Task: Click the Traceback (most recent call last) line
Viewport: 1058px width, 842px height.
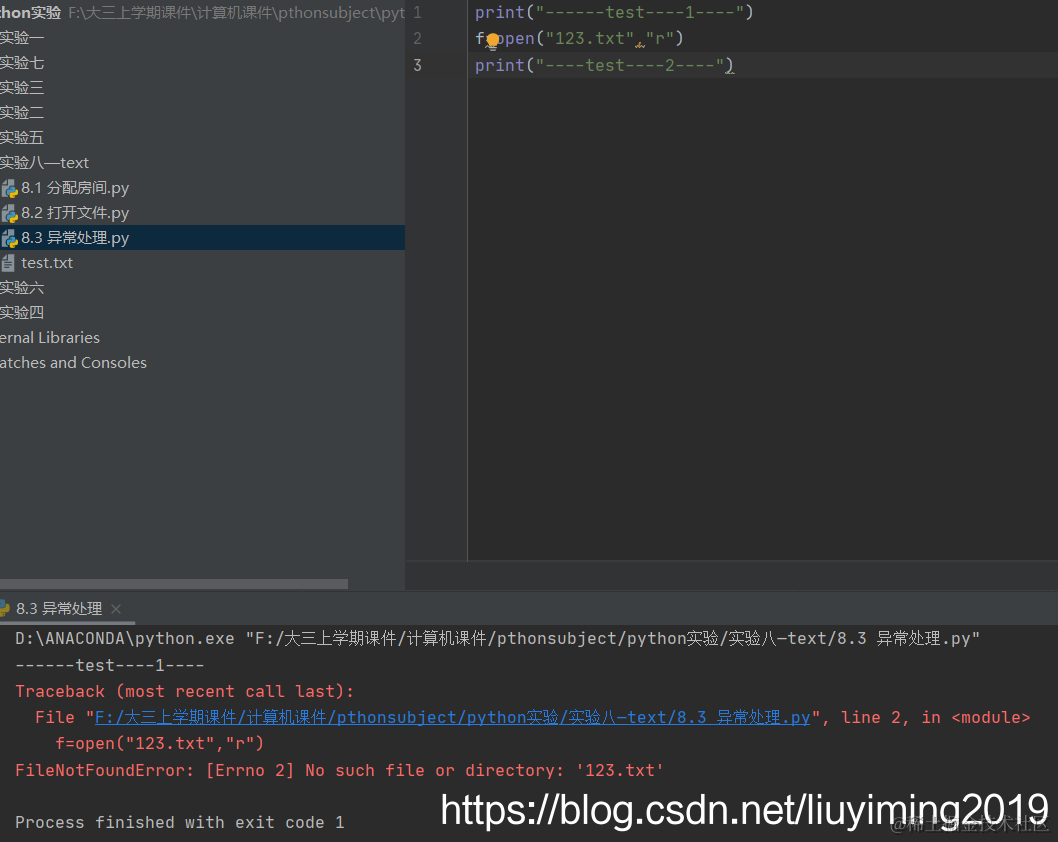Action: point(184,691)
